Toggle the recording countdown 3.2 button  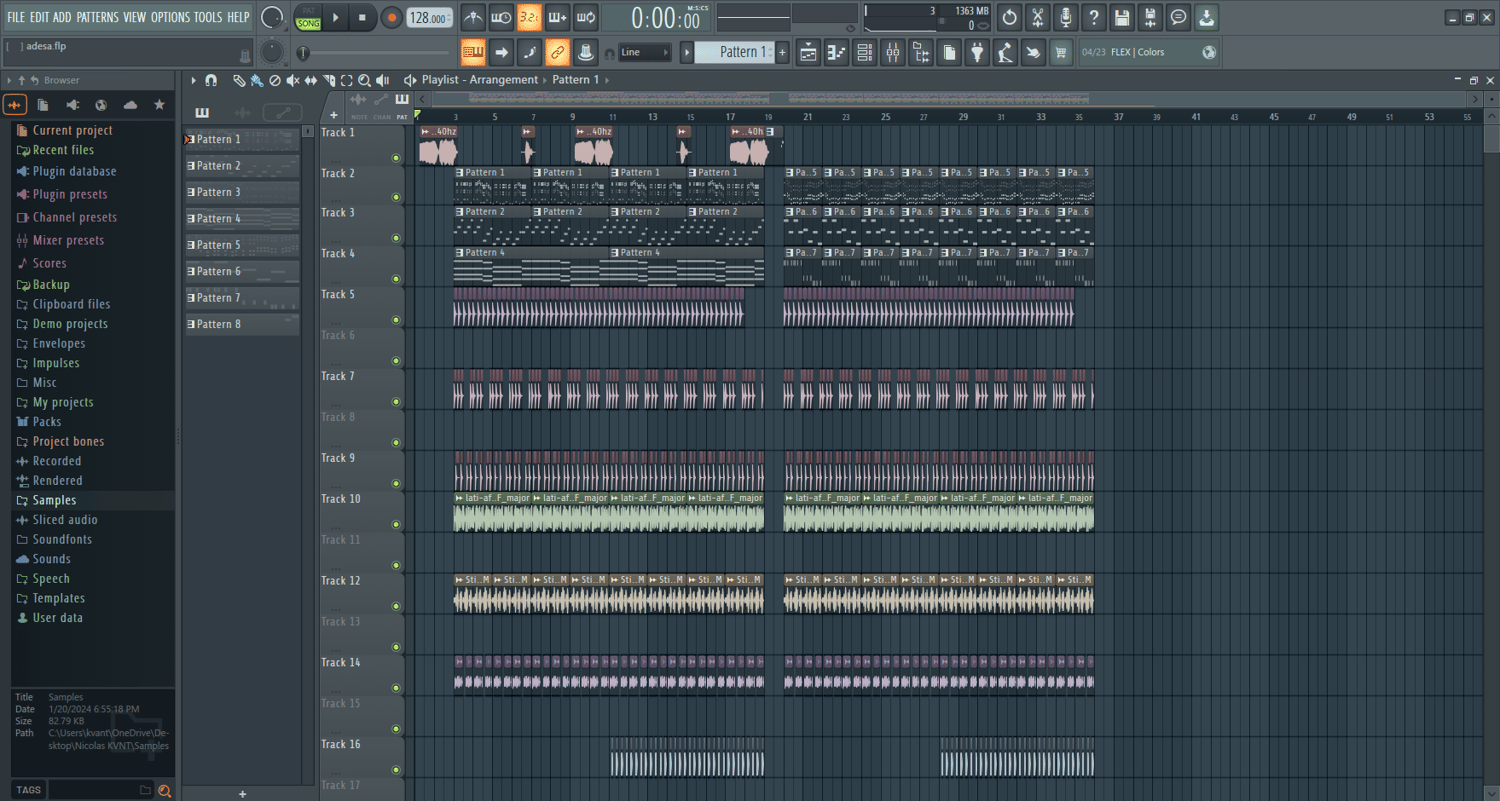[530, 17]
